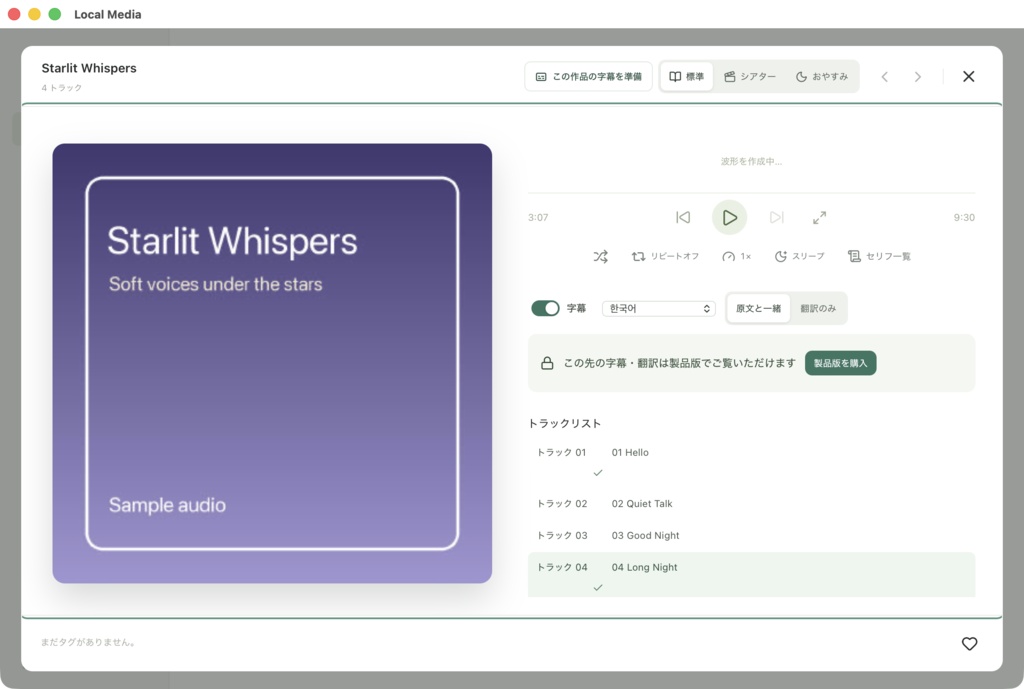Screen dimensions: 1024x689
Task: Click the 4 トラック subtitle text
Action: 61,88
